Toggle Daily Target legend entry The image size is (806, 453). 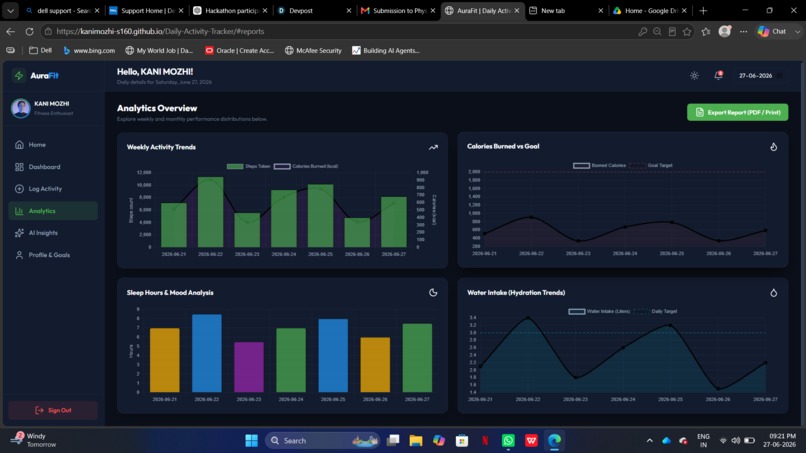pos(655,311)
